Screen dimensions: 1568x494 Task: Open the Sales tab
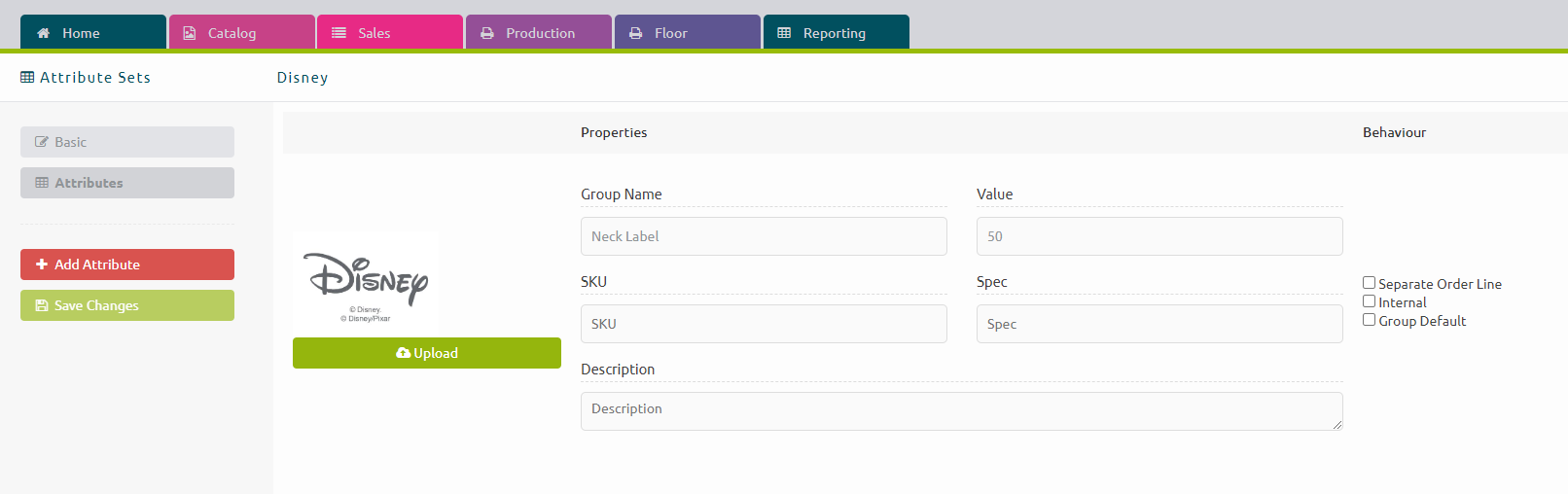tap(390, 32)
